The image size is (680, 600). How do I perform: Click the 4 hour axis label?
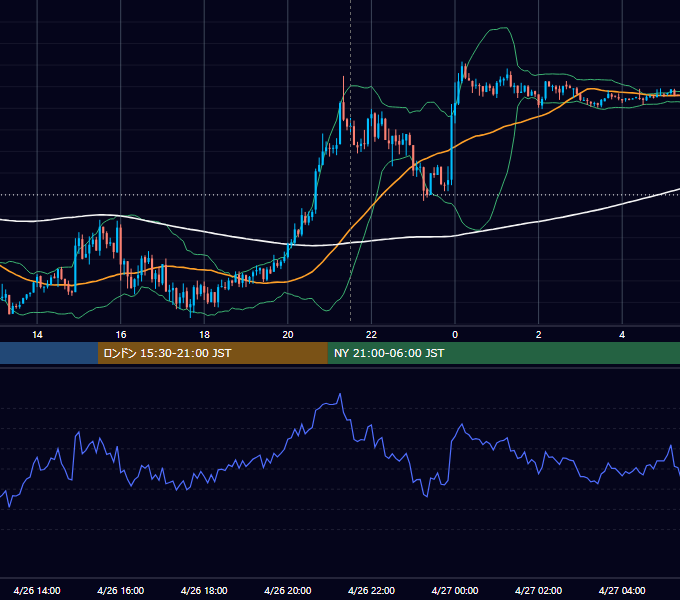tap(622, 335)
